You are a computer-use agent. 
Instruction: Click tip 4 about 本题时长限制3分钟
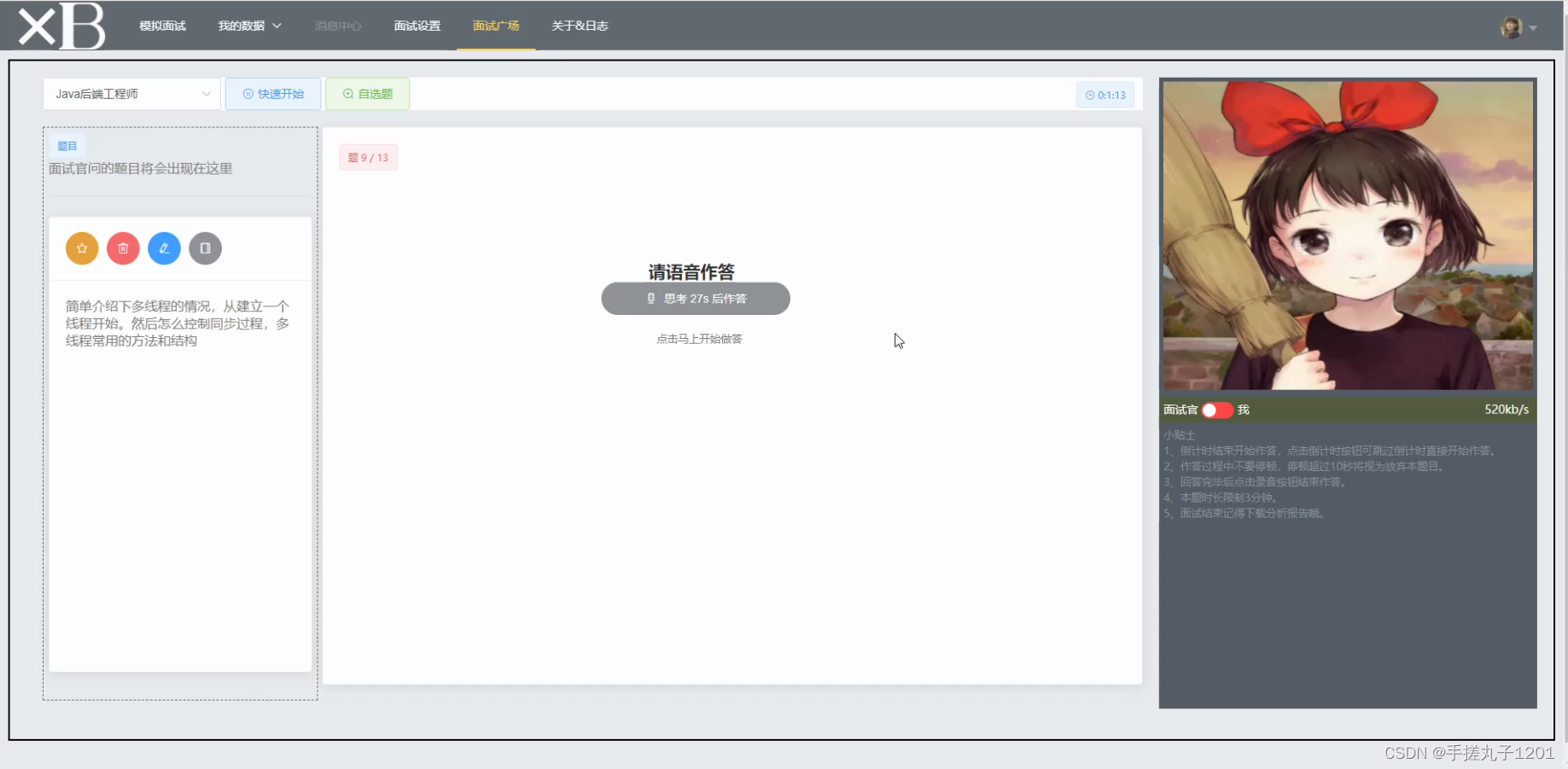[x=1221, y=498]
